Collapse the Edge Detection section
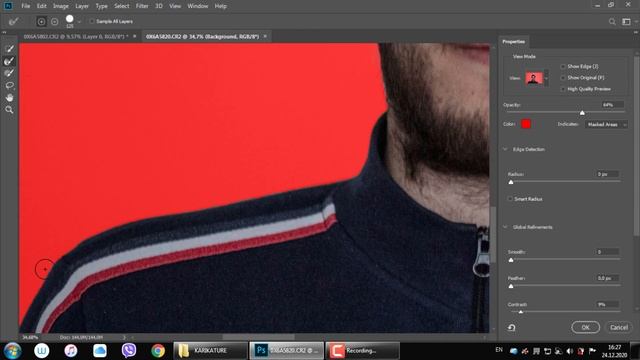Viewport: 640px width, 360px height. [506, 149]
